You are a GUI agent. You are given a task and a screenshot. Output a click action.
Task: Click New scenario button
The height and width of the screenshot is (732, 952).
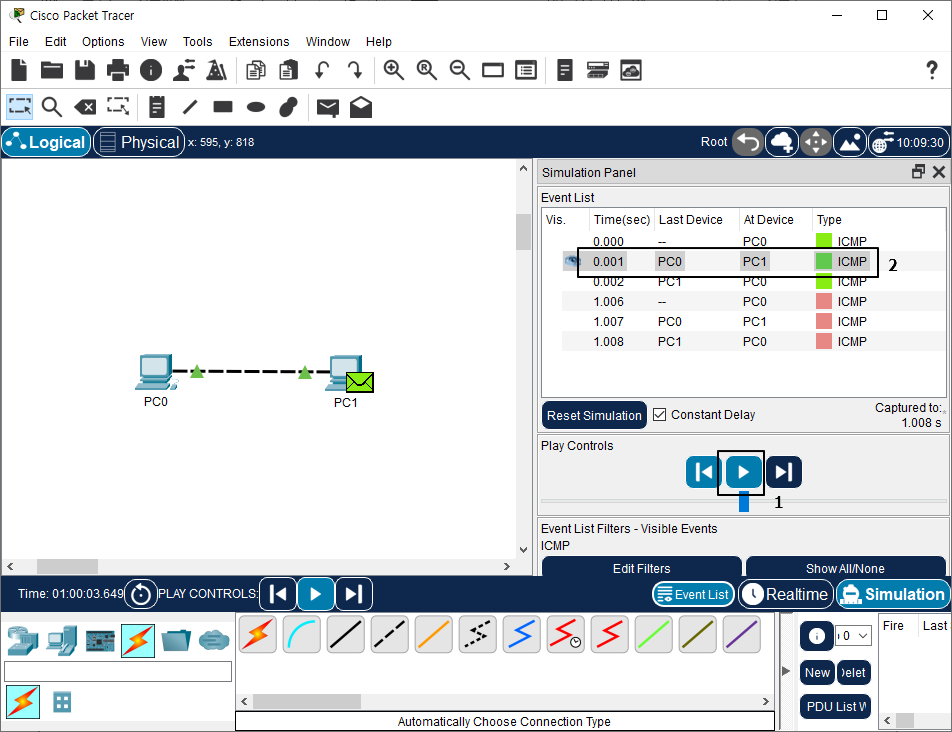[x=817, y=673]
